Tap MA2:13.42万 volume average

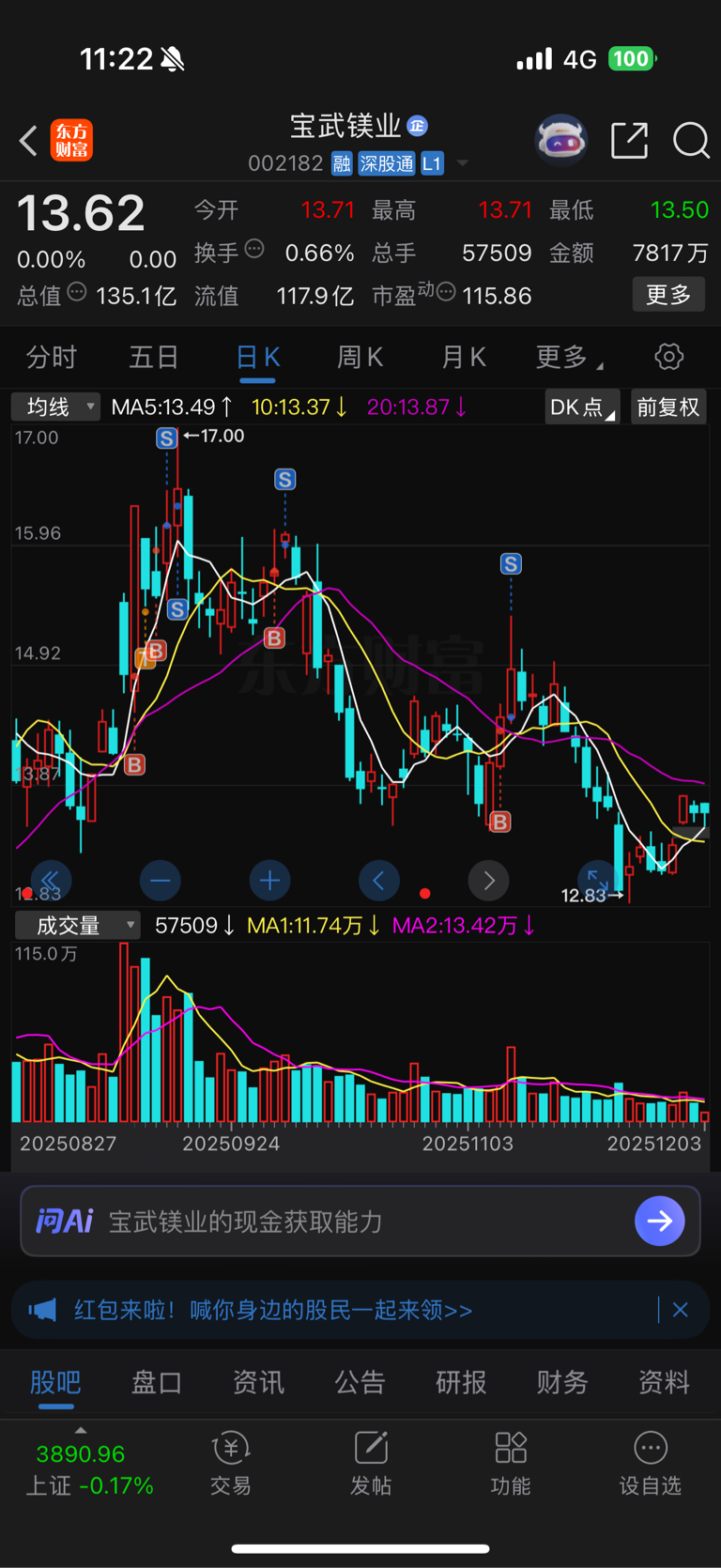coord(463,926)
